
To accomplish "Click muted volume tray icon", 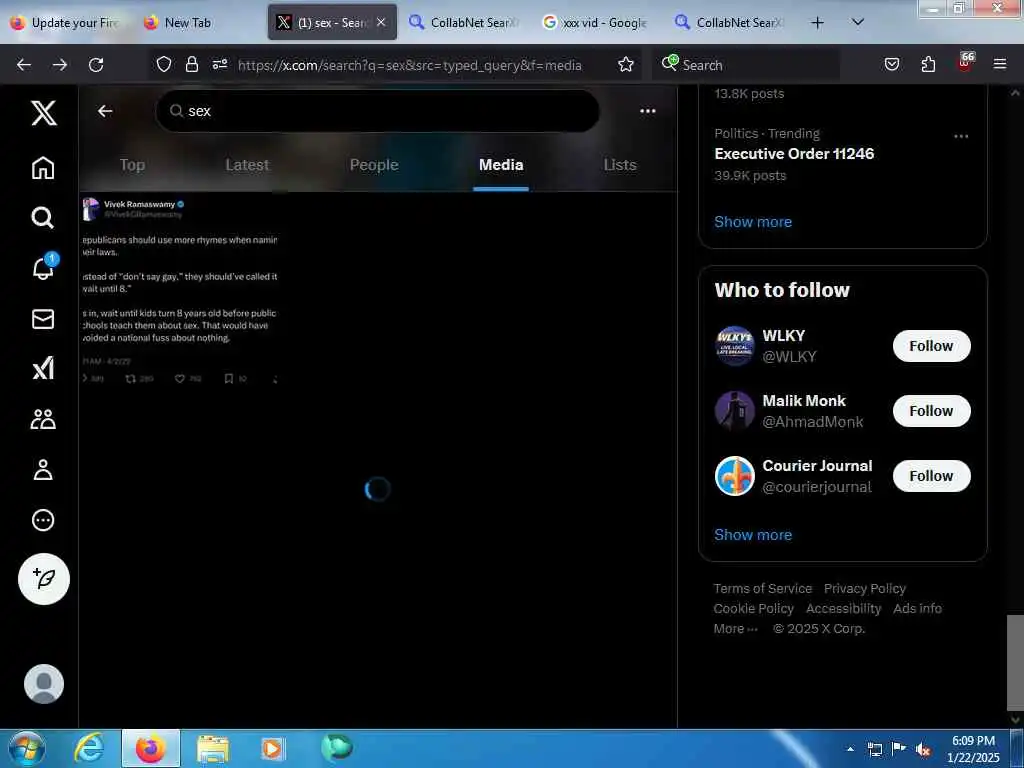I will 923,749.
